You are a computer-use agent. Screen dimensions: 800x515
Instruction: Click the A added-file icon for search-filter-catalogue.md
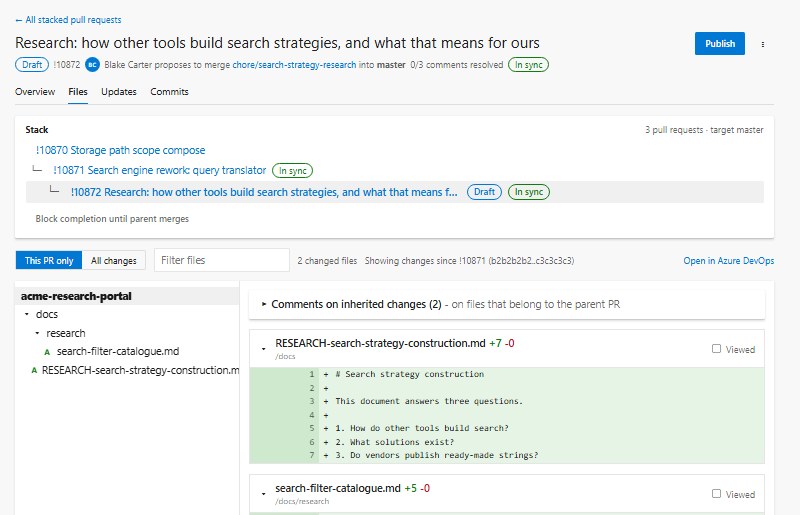[47, 352]
